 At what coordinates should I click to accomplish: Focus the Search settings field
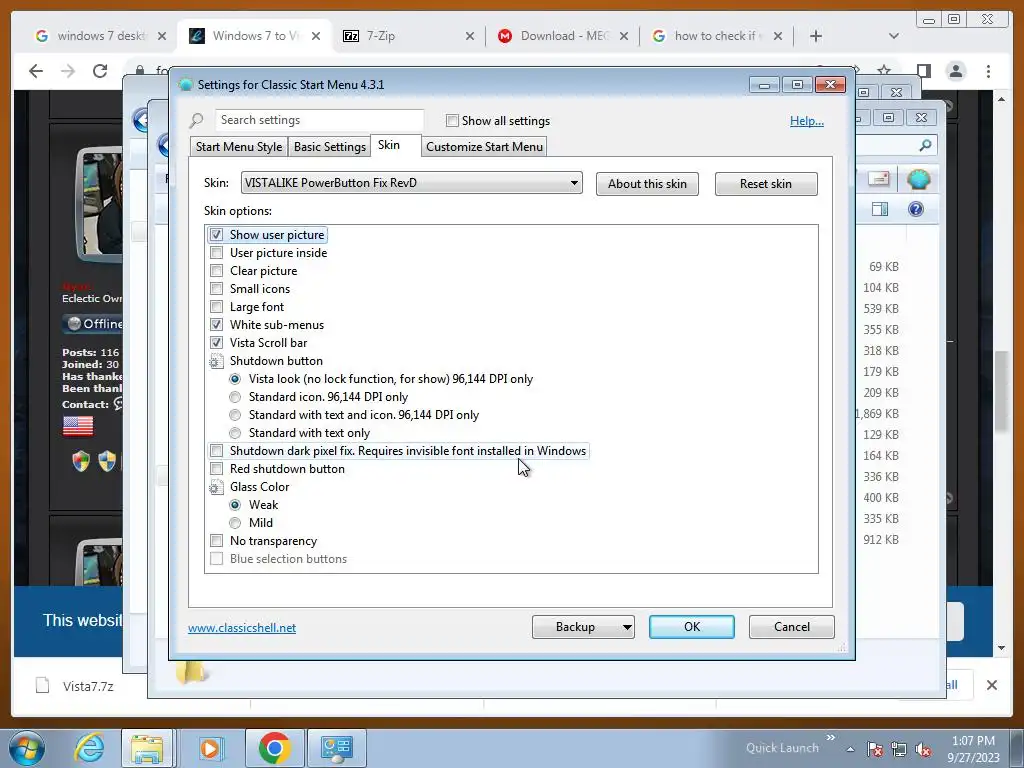[x=319, y=120]
